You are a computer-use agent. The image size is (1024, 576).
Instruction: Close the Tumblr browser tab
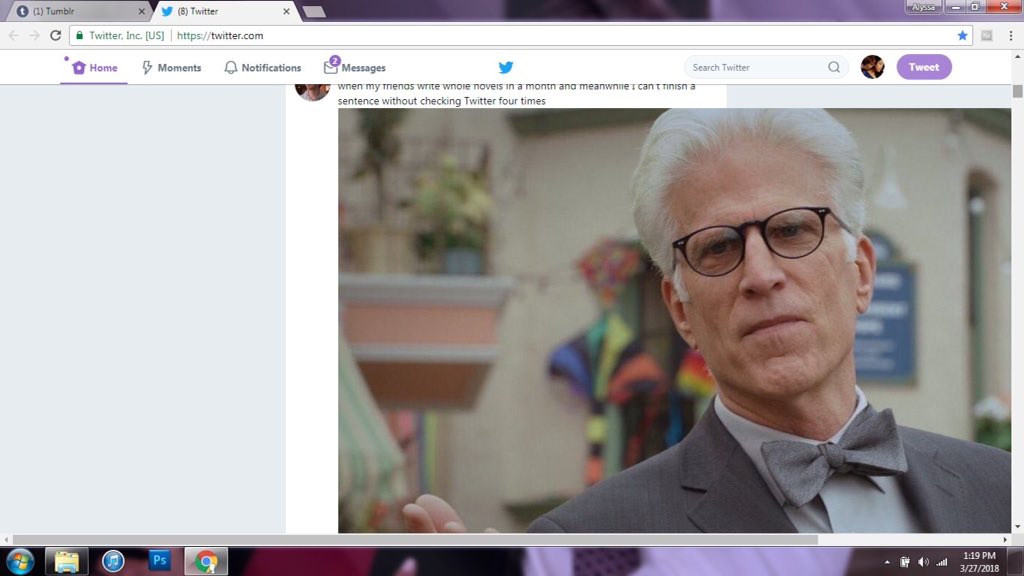pos(141,11)
